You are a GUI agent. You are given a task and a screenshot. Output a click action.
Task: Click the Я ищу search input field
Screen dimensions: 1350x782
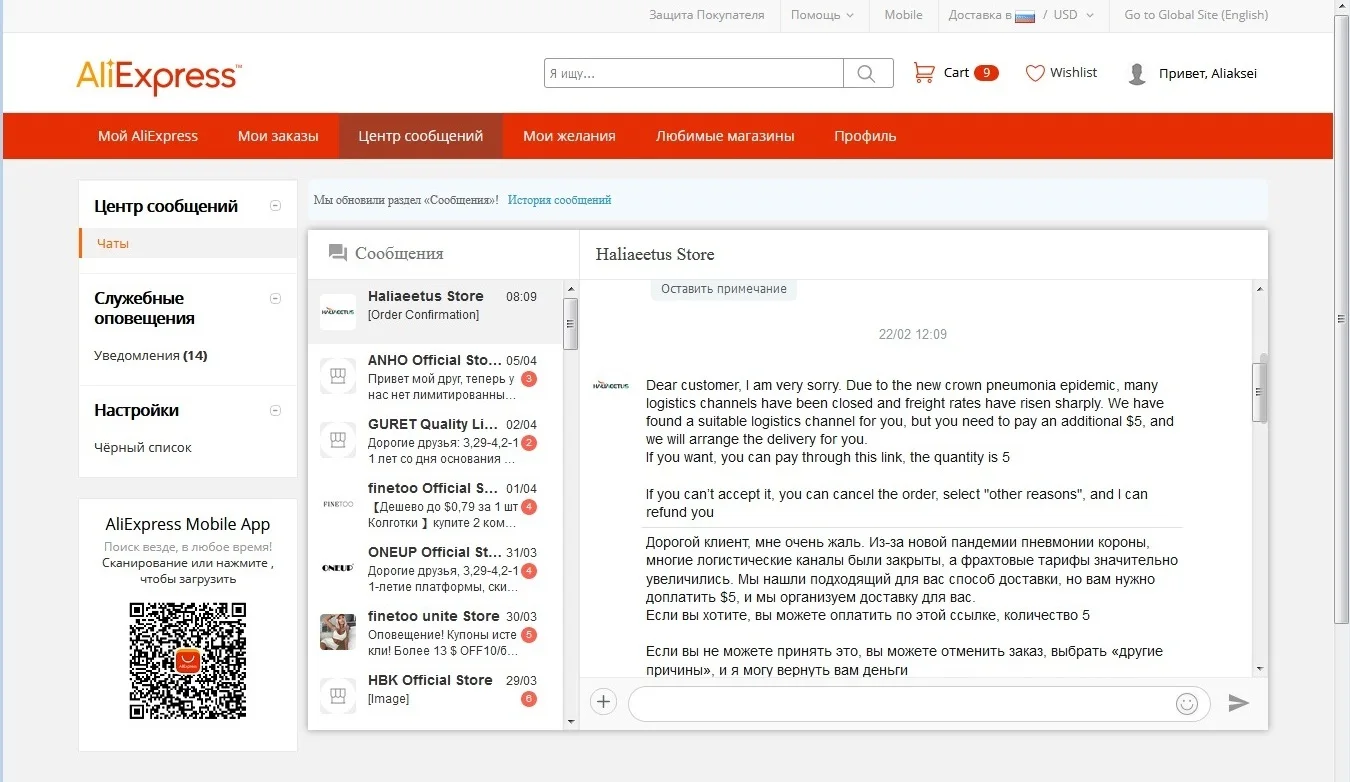(694, 73)
